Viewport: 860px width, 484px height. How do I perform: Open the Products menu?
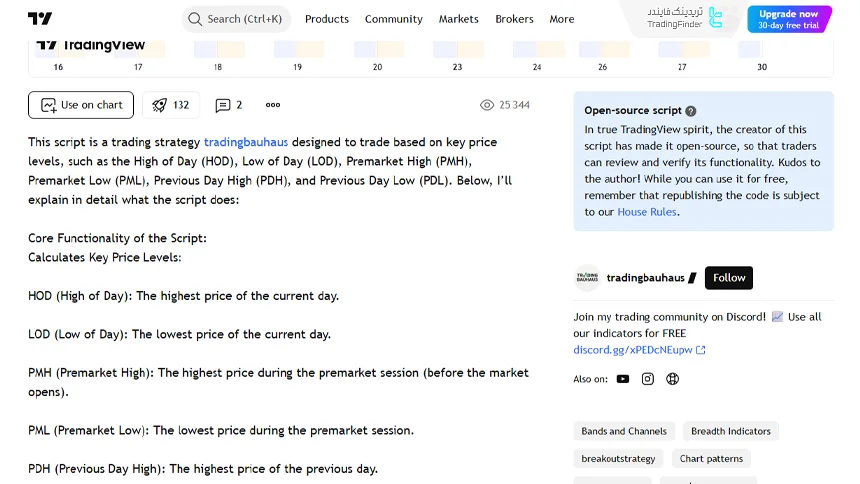(x=327, y=19)
